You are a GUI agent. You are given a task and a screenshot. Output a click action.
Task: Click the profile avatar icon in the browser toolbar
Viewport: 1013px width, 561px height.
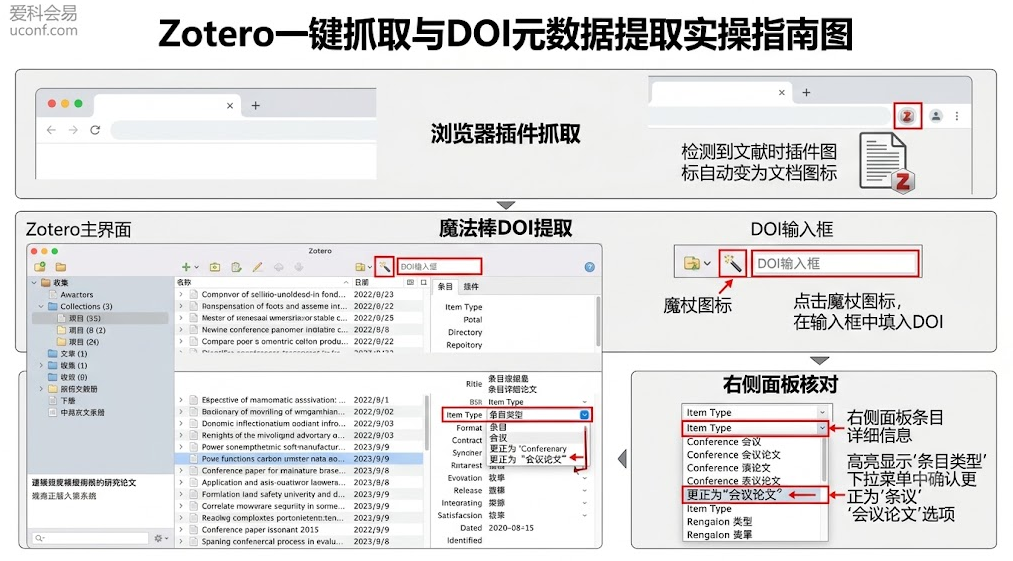[935, 116]
